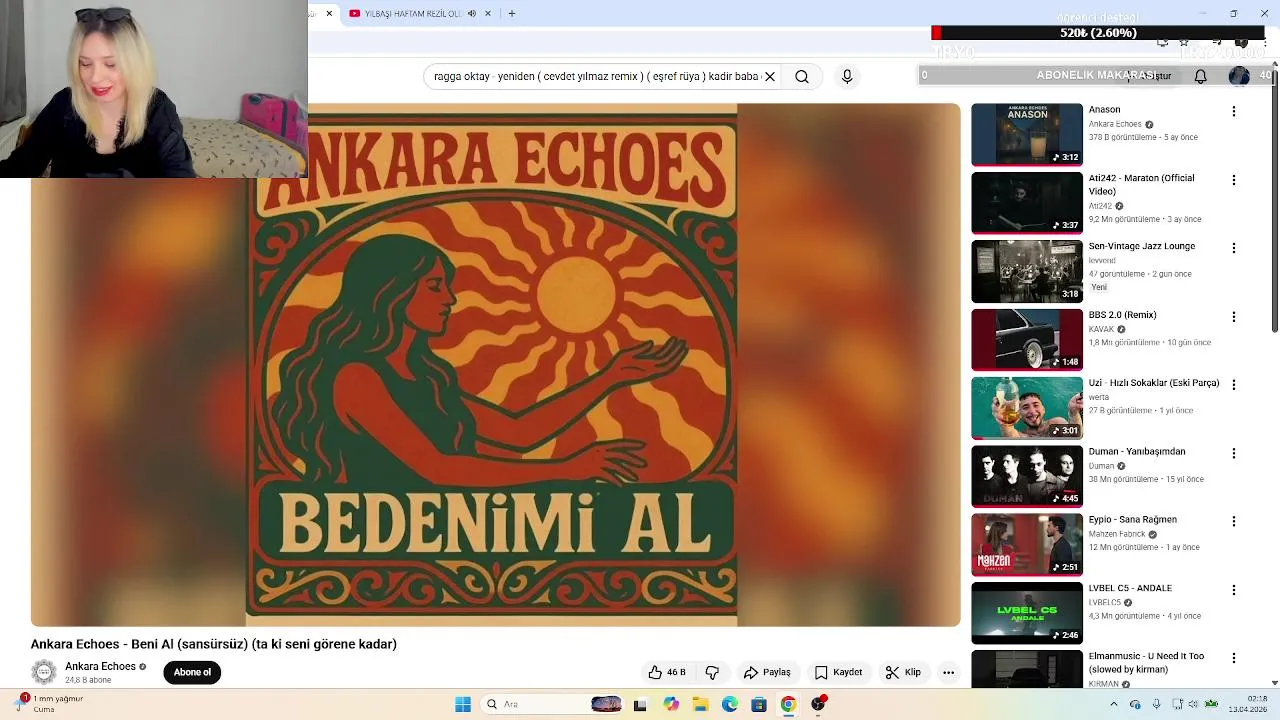Dislike the video
1280x720 pixels.
[712, 672]
